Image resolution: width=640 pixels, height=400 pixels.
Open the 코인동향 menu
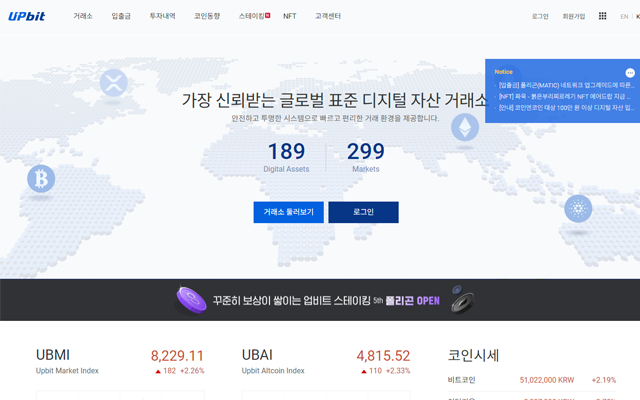tap(207, 16)
